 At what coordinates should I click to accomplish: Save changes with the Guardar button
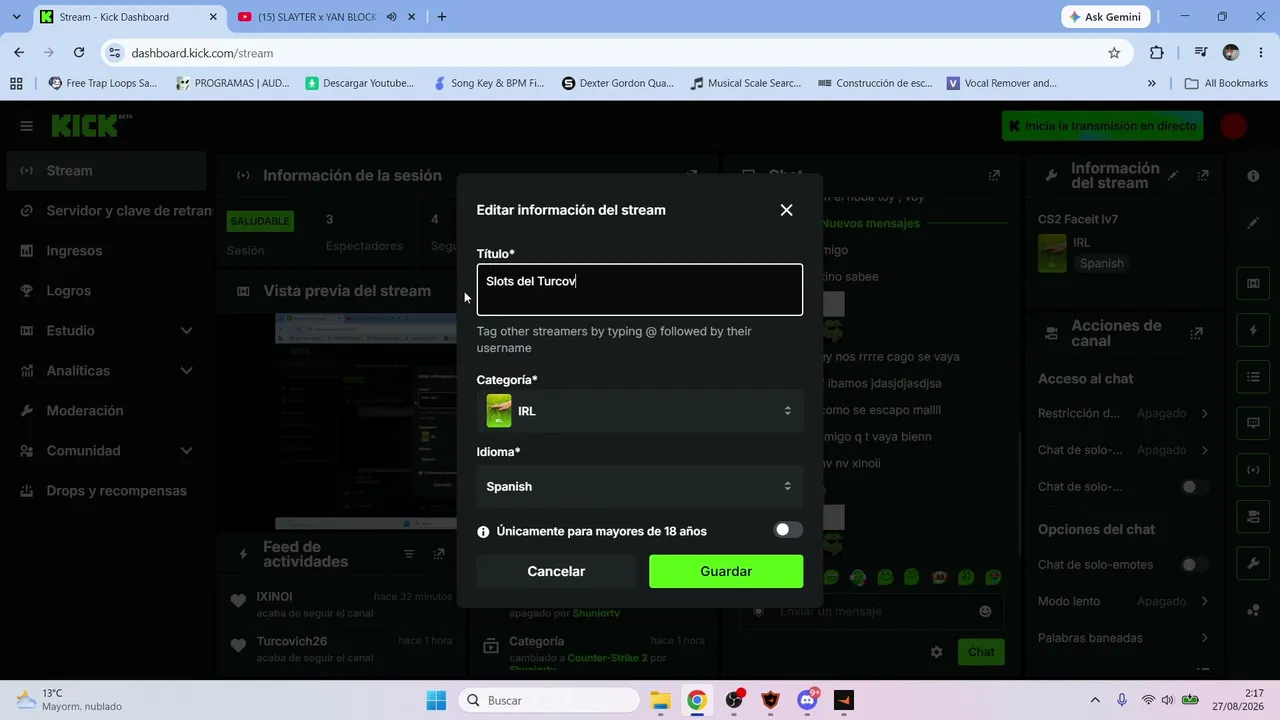click(x=726, y=571)
